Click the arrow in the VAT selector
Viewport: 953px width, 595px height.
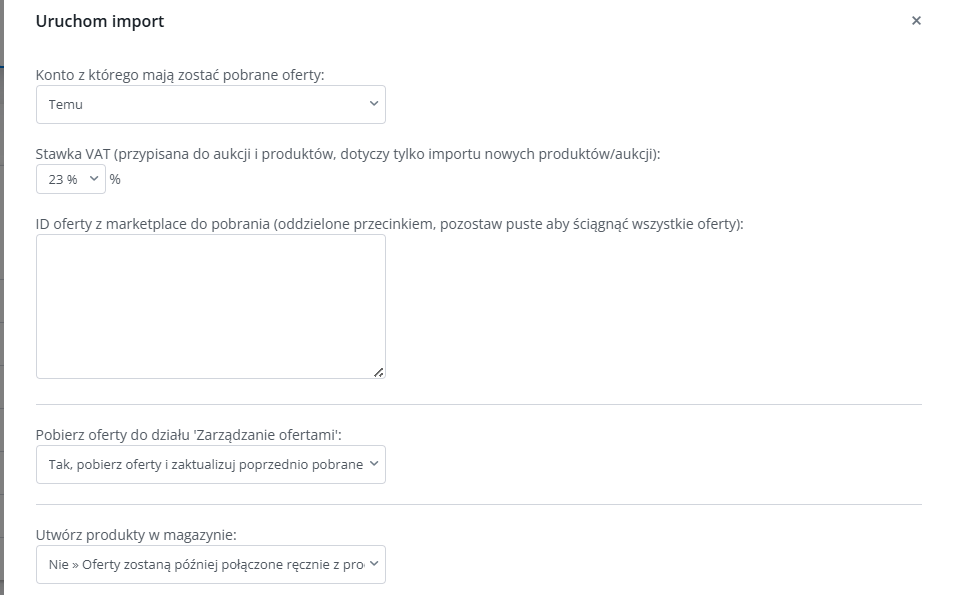click(94, 179)
